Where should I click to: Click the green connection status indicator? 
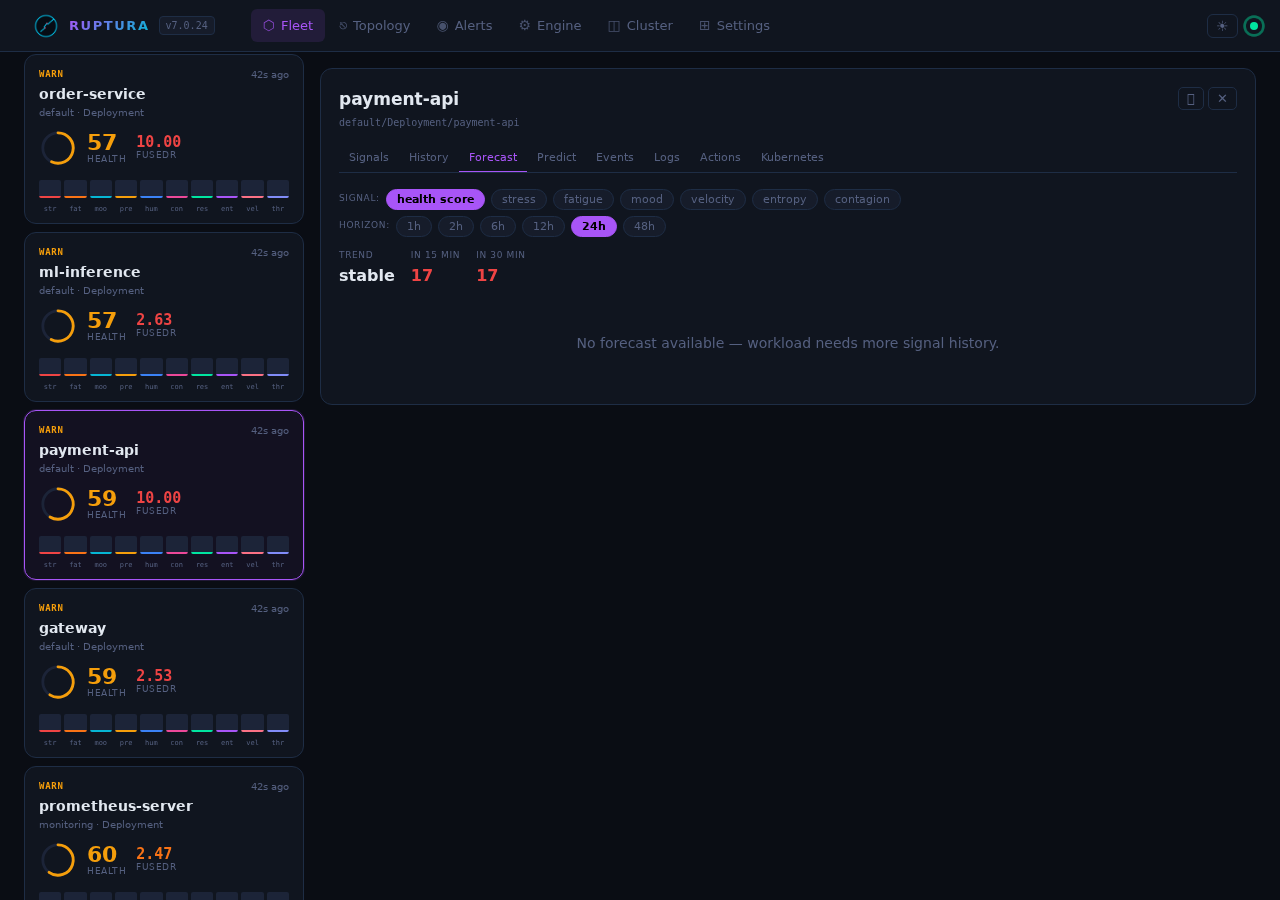[1254, 26]
